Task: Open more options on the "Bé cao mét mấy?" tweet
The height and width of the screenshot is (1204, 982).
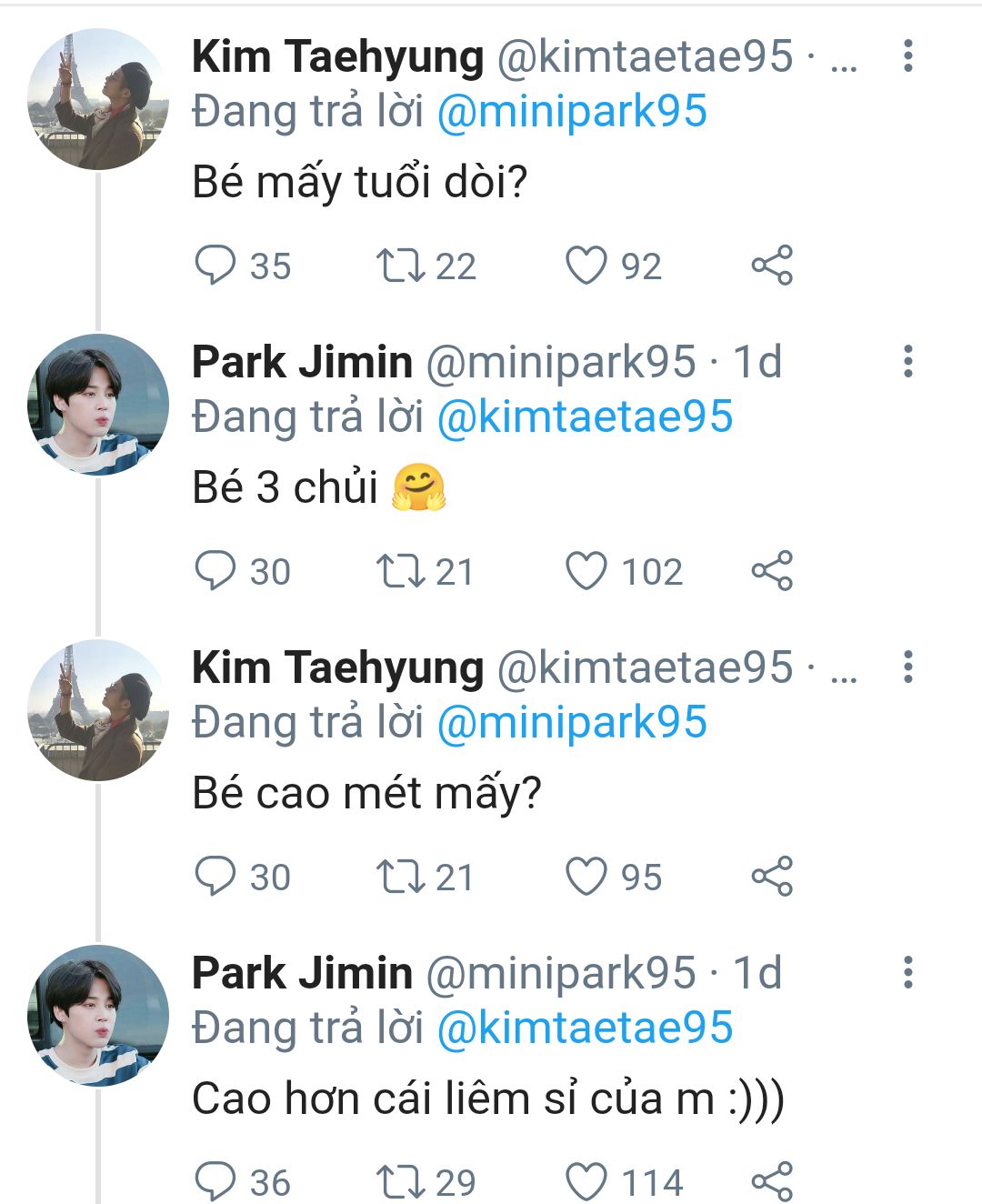Action: coord(907,667)
